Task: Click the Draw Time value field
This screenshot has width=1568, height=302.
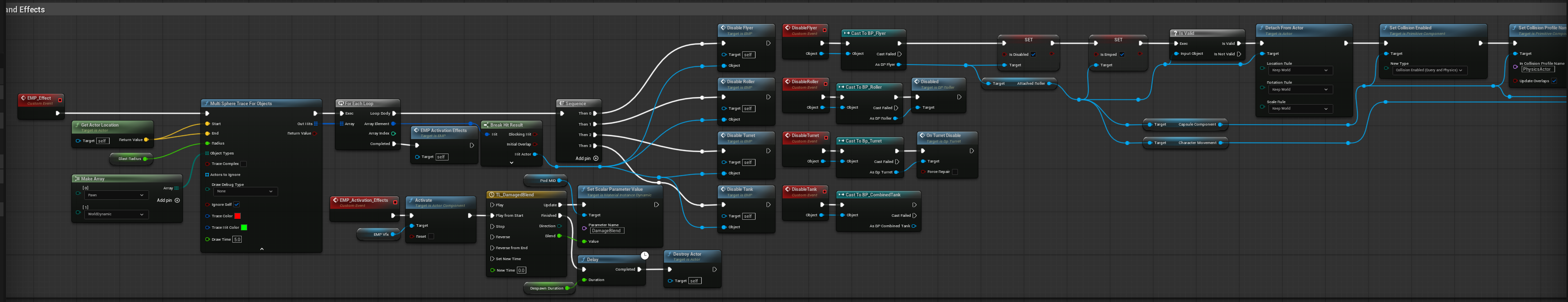Action: pyautogui.click(x=237, y=239)
